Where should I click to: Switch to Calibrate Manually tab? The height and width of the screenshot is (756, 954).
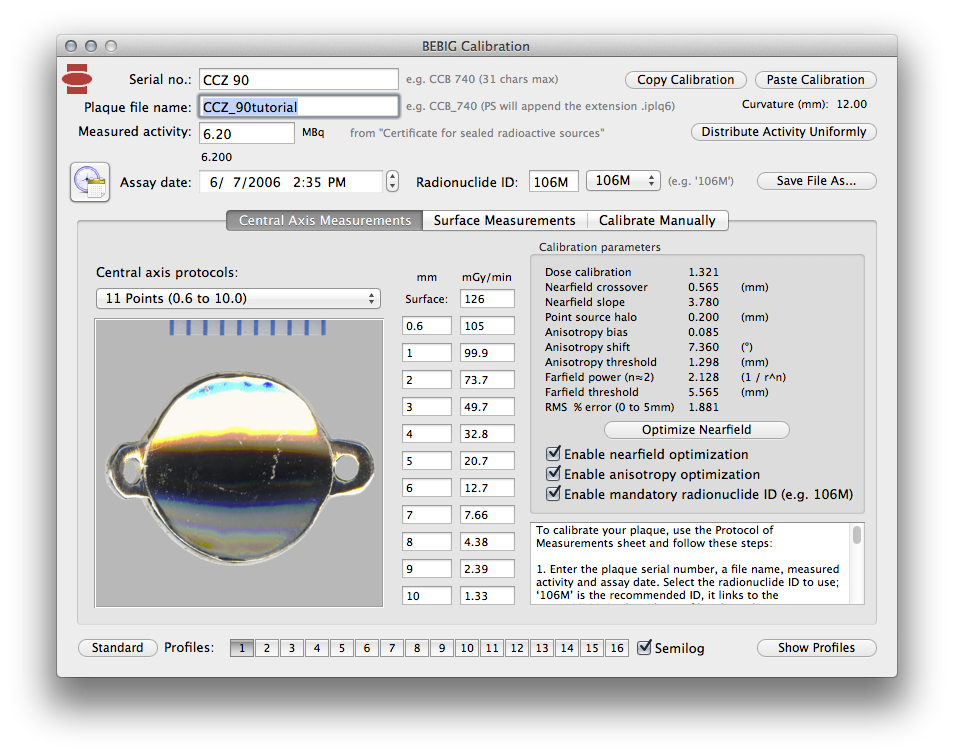click(657, 220)
